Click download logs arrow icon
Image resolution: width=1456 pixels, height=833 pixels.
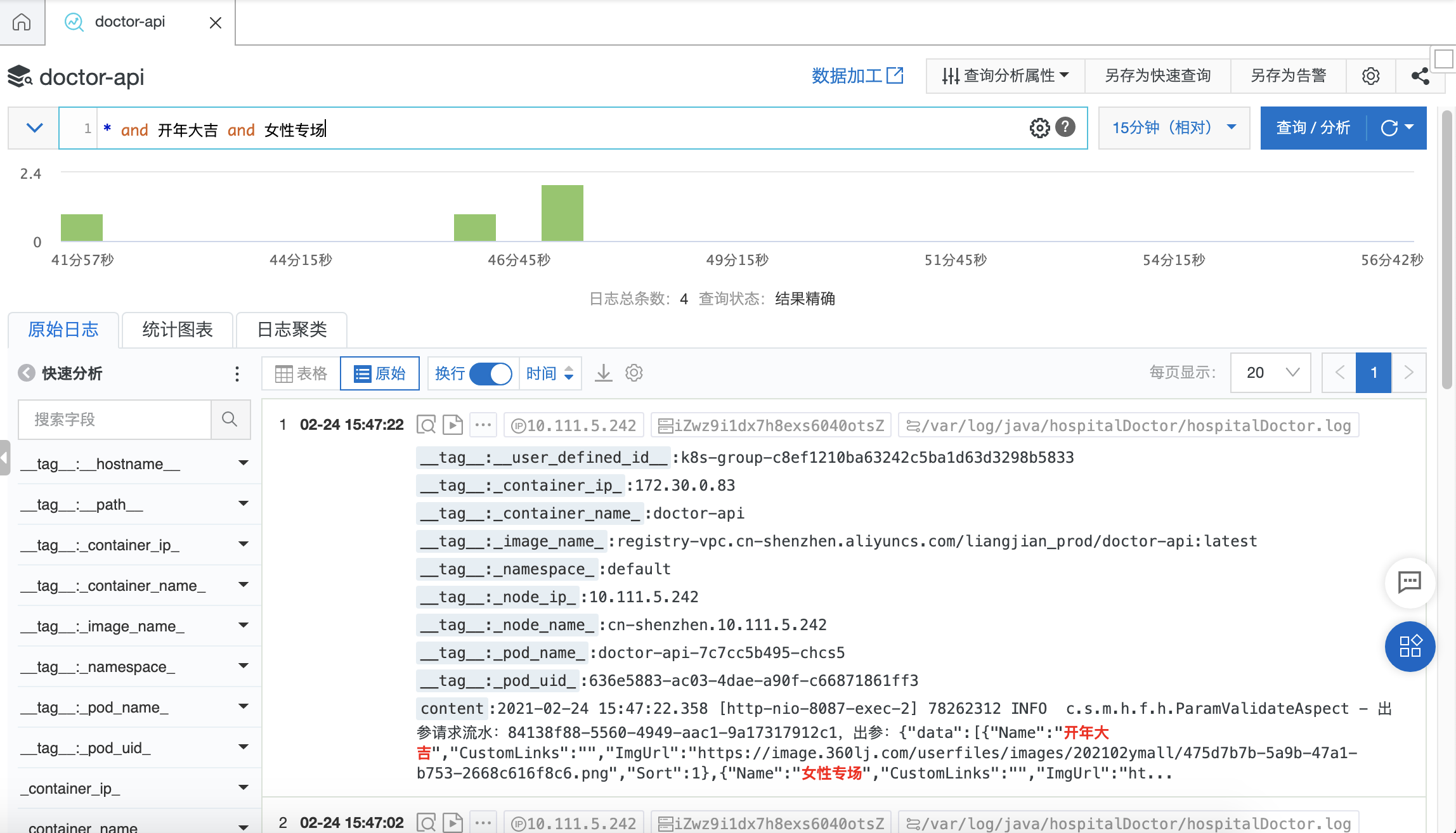point(603,373)
